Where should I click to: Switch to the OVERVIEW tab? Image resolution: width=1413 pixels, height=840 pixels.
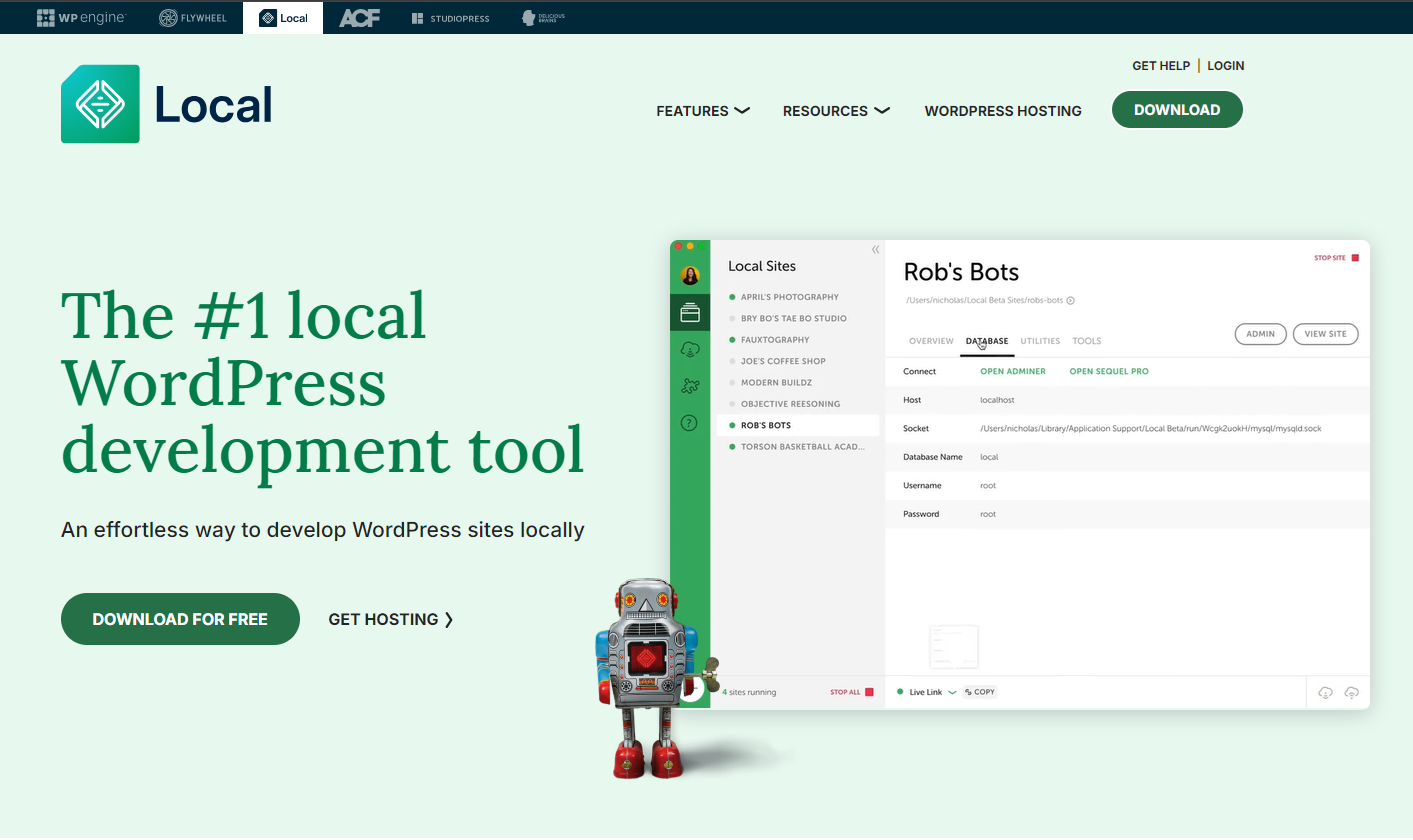click(x=931, y=341)
